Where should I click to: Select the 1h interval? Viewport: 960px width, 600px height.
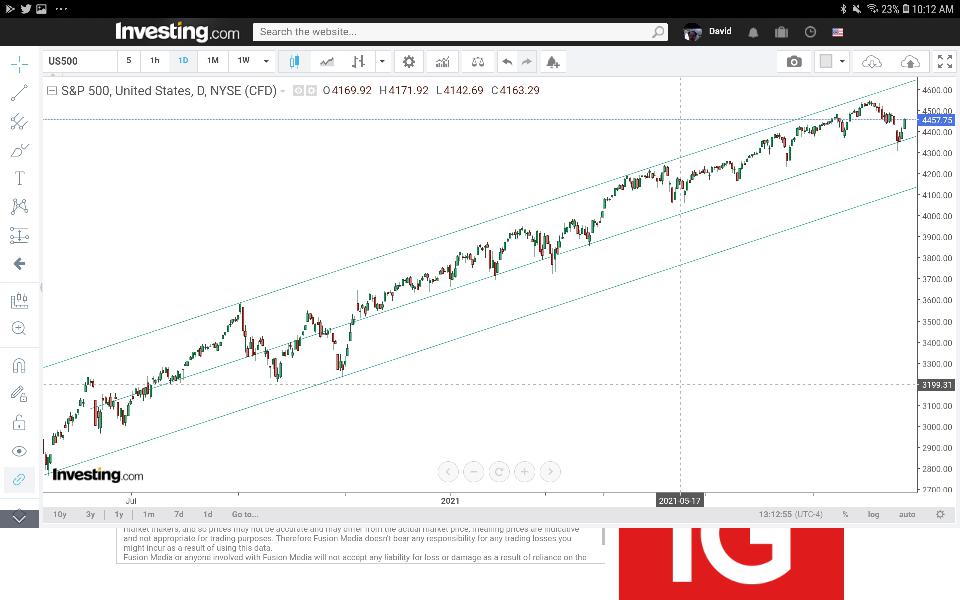[x=155, y=61]
